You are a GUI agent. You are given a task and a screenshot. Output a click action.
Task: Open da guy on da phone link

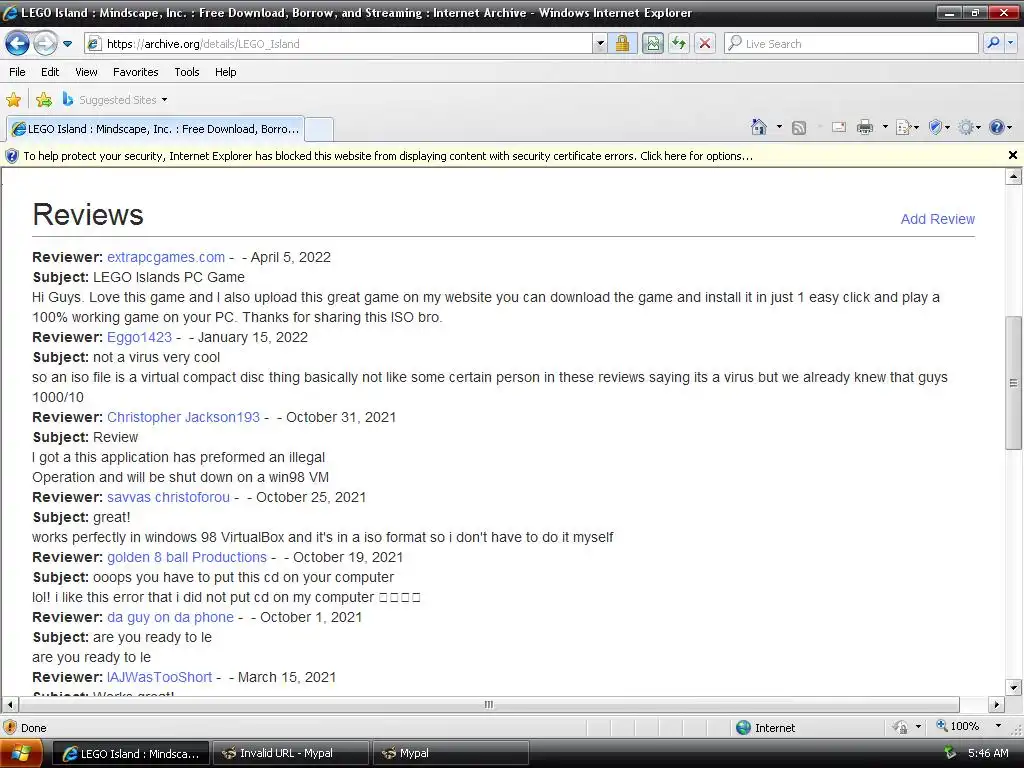tap(170, 618)
